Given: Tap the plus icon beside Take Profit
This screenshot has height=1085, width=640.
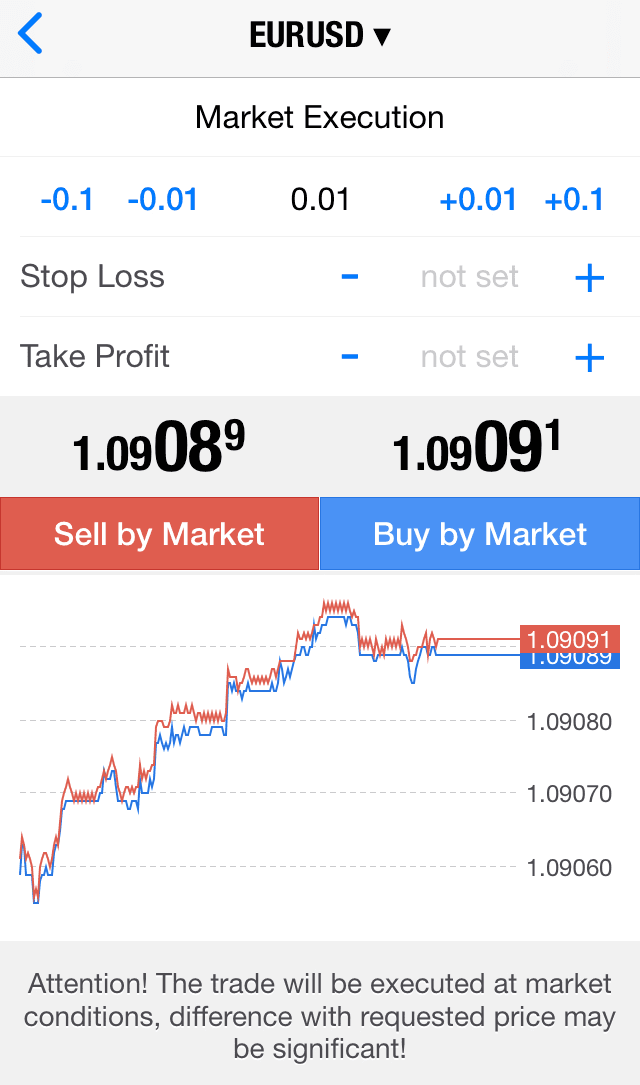Looking at the screenshot, I should 592,356.
